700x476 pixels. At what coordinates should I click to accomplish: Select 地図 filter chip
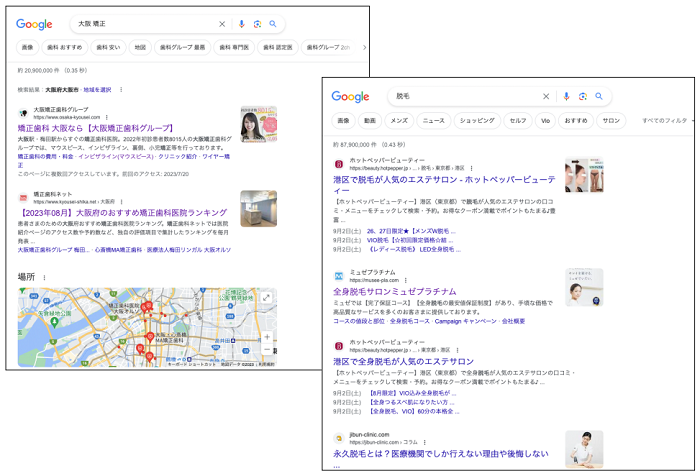coord(140,47)
